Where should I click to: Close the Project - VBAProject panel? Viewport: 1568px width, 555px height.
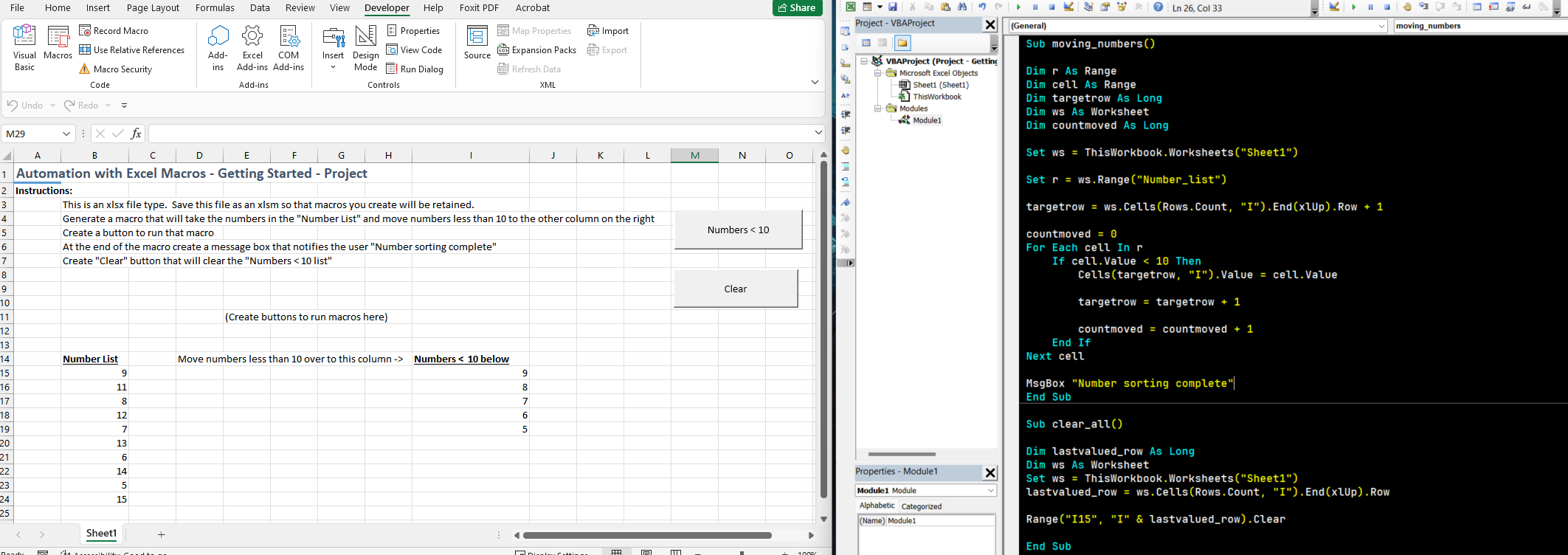pos(990,24)
